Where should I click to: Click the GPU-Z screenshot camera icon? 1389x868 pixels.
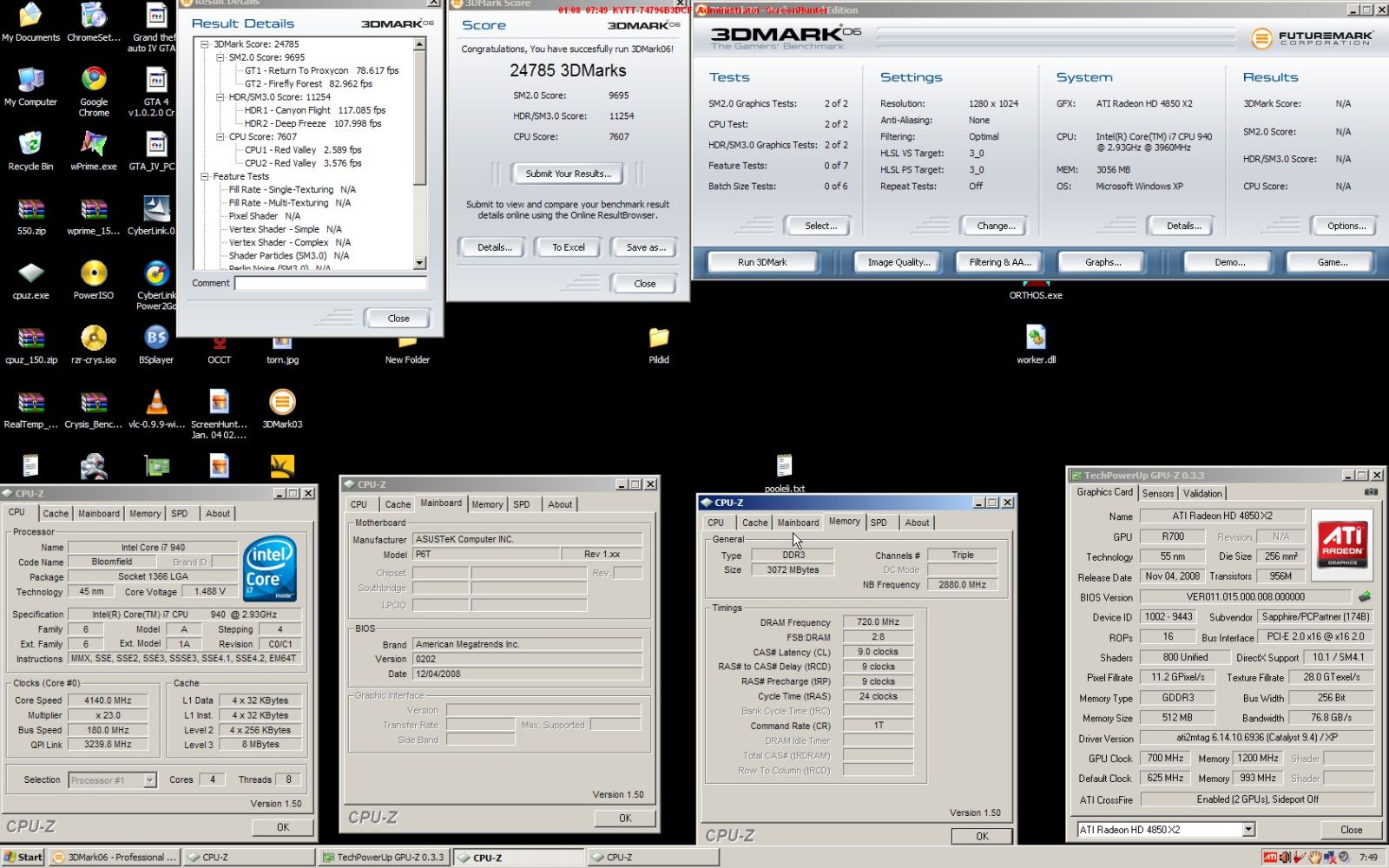coord(1371,492)
